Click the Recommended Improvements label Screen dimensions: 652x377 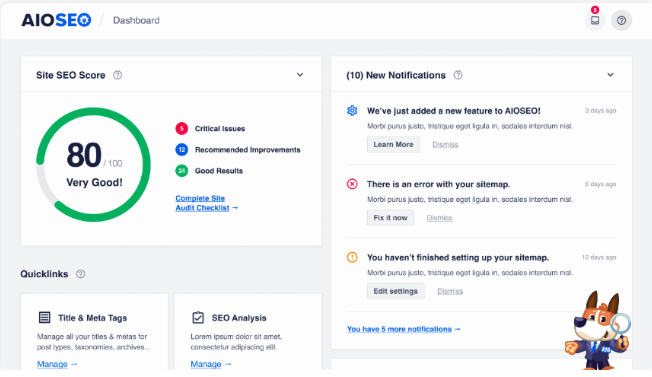pos(247,150)
